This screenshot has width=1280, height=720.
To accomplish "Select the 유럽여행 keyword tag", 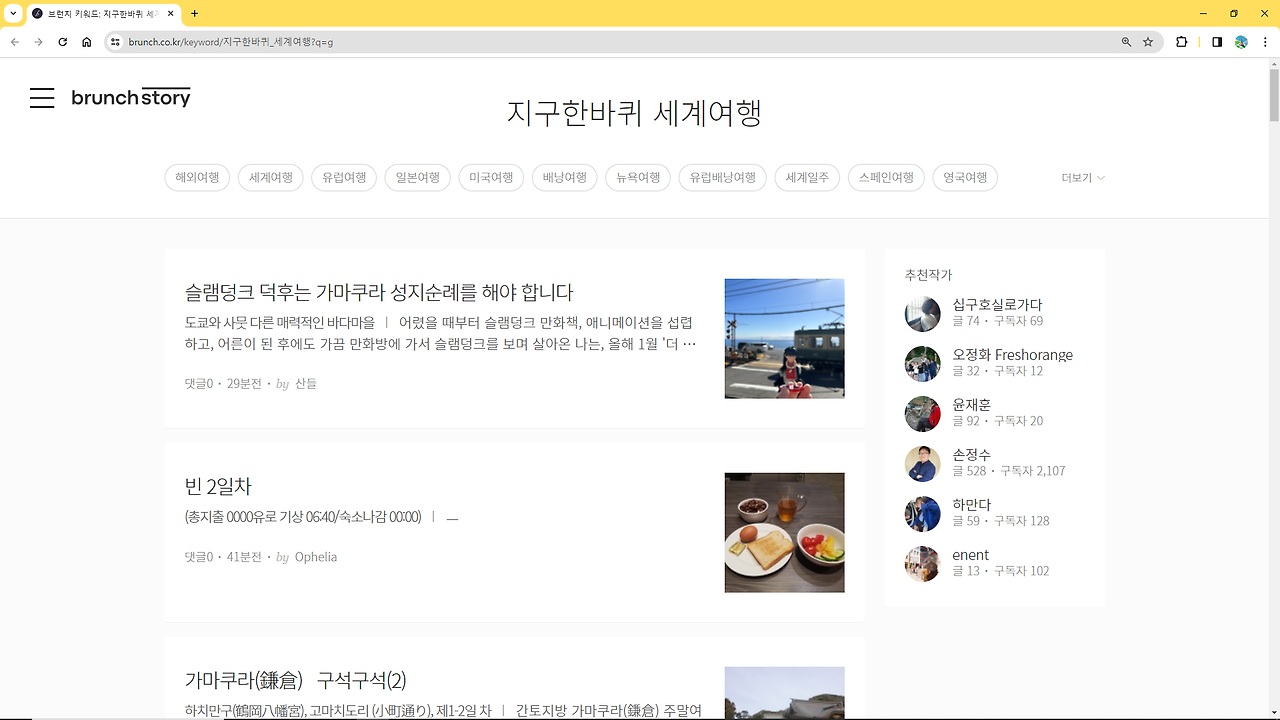I will [344, 178].
